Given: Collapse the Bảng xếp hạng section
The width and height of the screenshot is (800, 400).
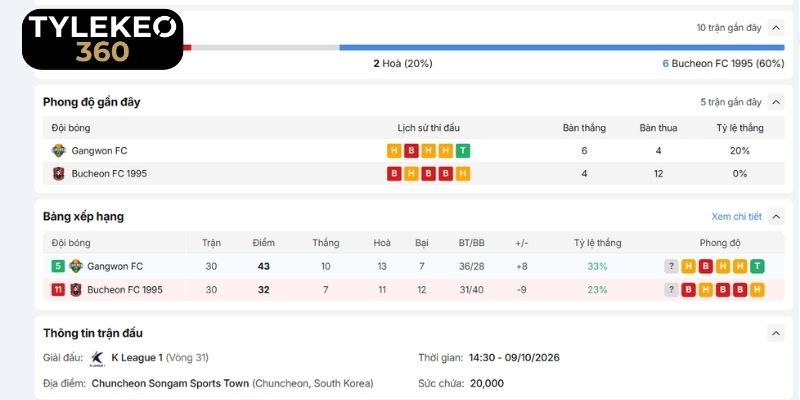Looking at the screenshot, I should (776, 217).
